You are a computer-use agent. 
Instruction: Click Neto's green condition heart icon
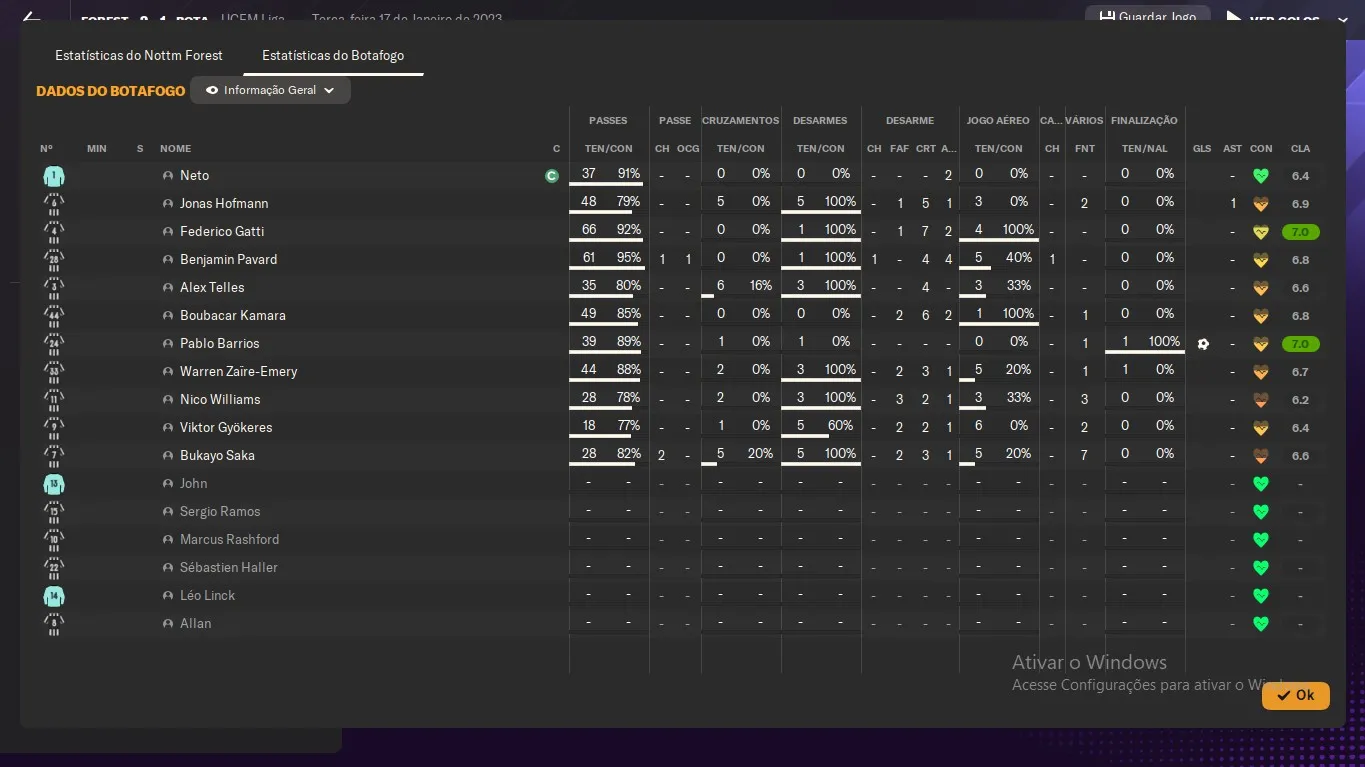click(x=1261, y=176)
